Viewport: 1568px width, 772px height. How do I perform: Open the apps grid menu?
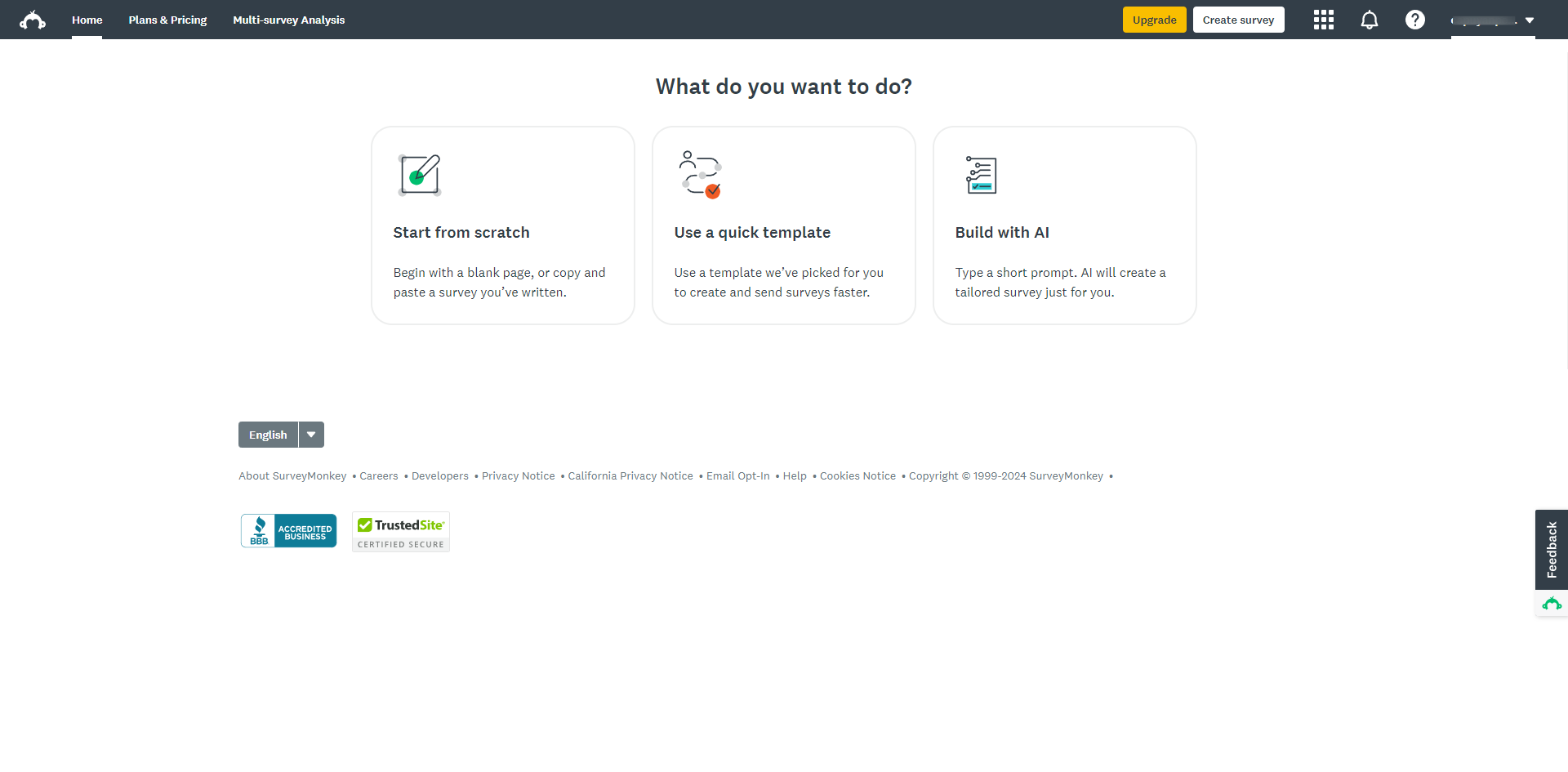[1323, 20]
